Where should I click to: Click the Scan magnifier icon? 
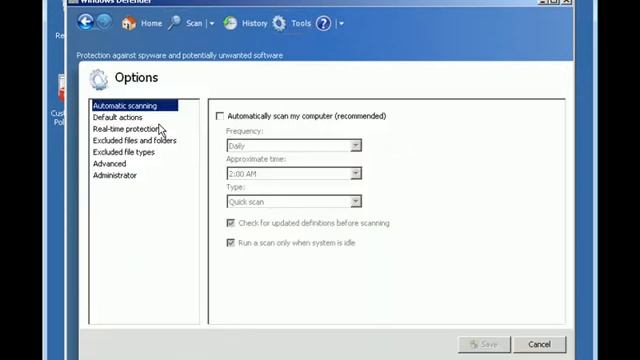175,23
